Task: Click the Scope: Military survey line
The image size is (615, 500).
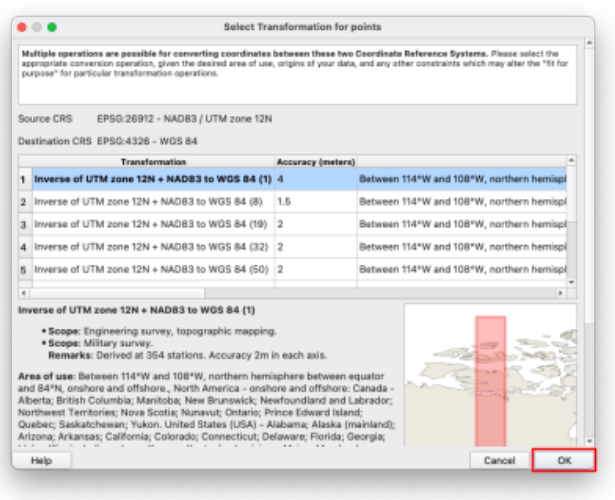Action: (100, 343)
